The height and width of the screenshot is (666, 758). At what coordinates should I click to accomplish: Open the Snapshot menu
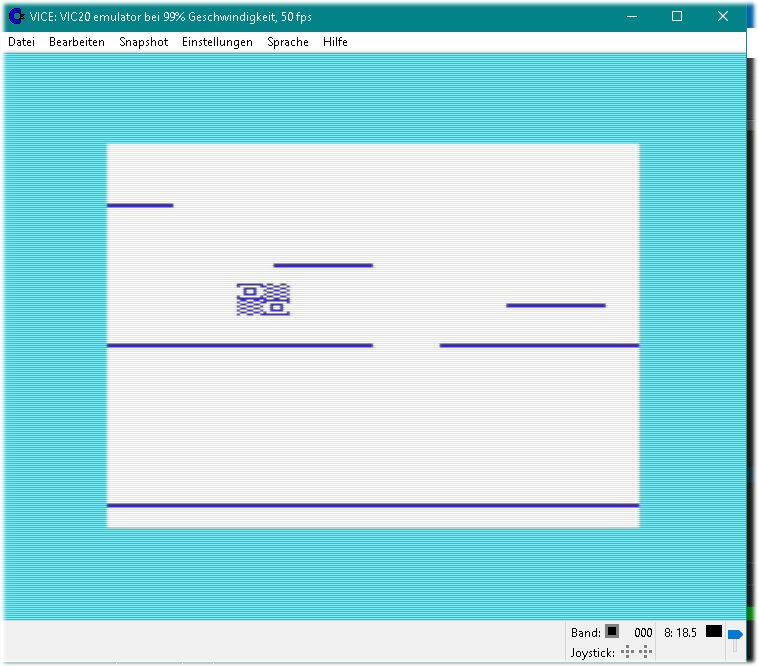tap(144, 42)
